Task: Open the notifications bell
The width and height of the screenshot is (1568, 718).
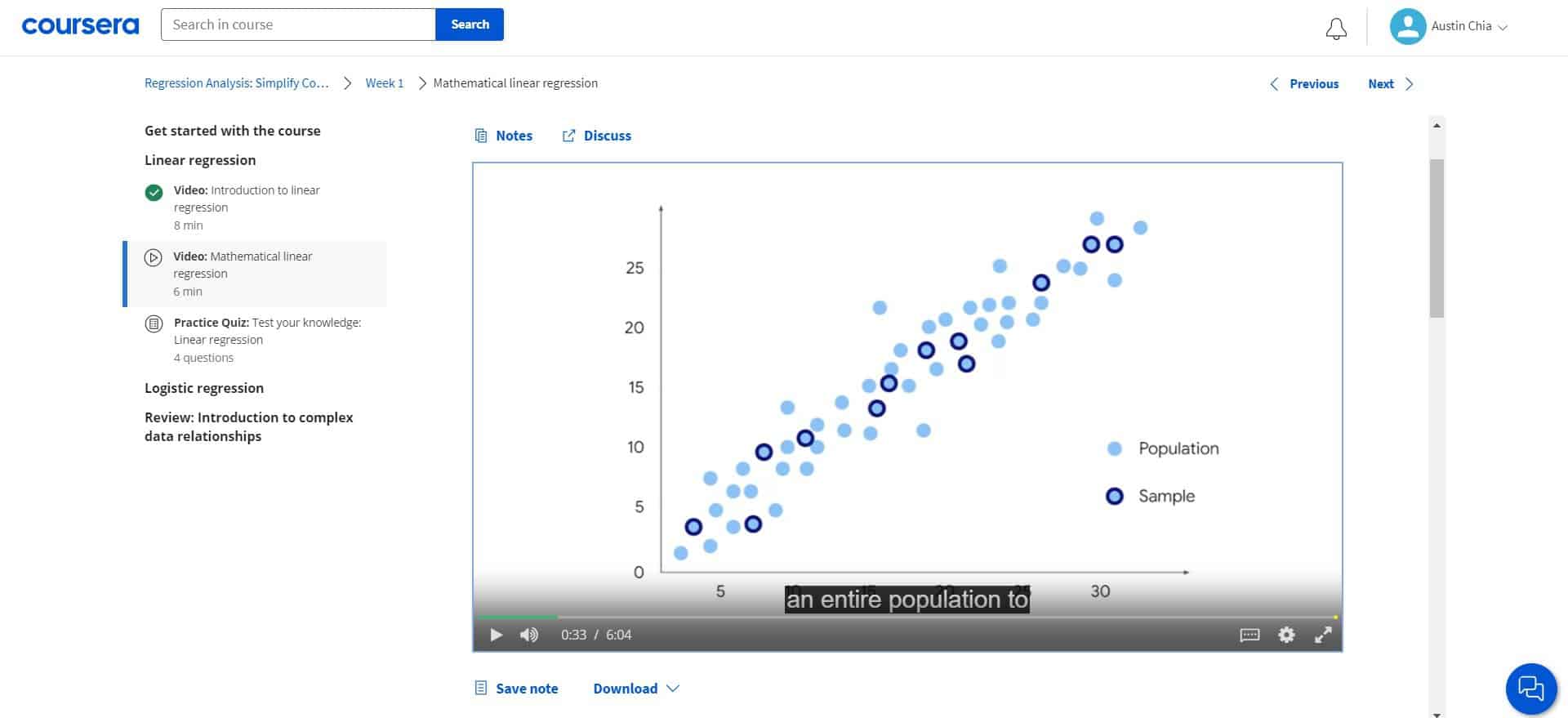Action: coord(1336,27)
